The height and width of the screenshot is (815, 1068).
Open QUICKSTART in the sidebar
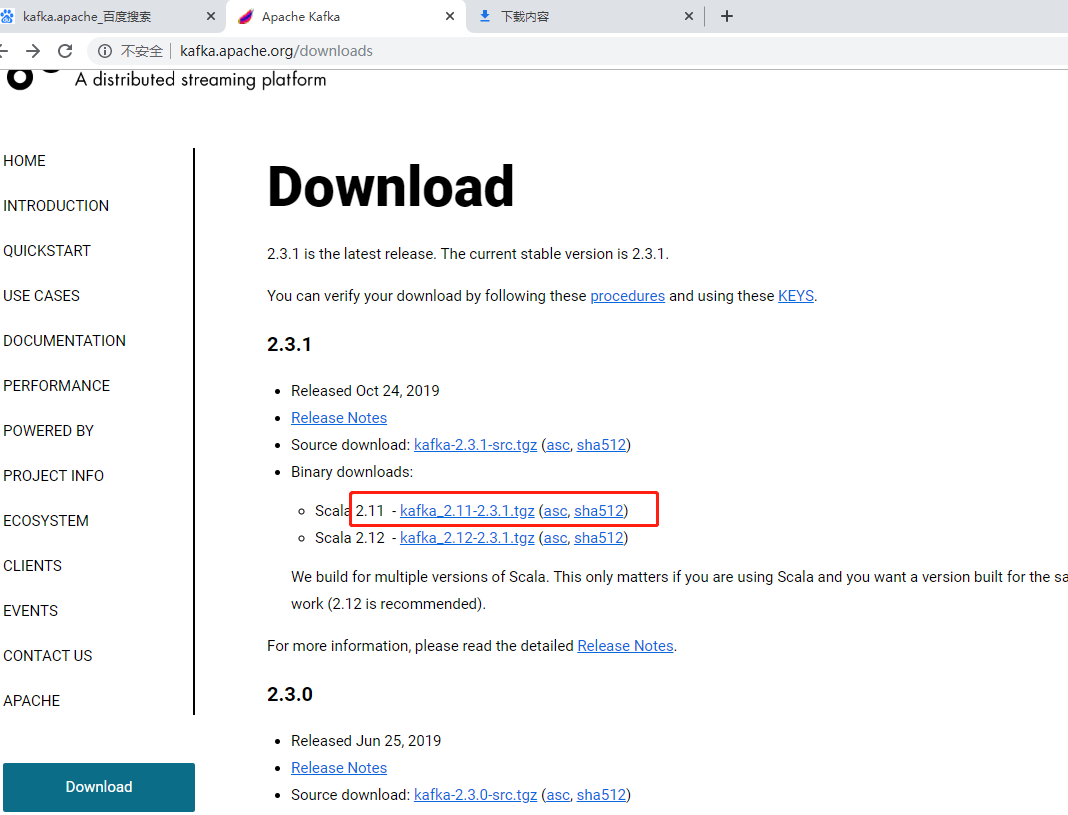[47, 251]
